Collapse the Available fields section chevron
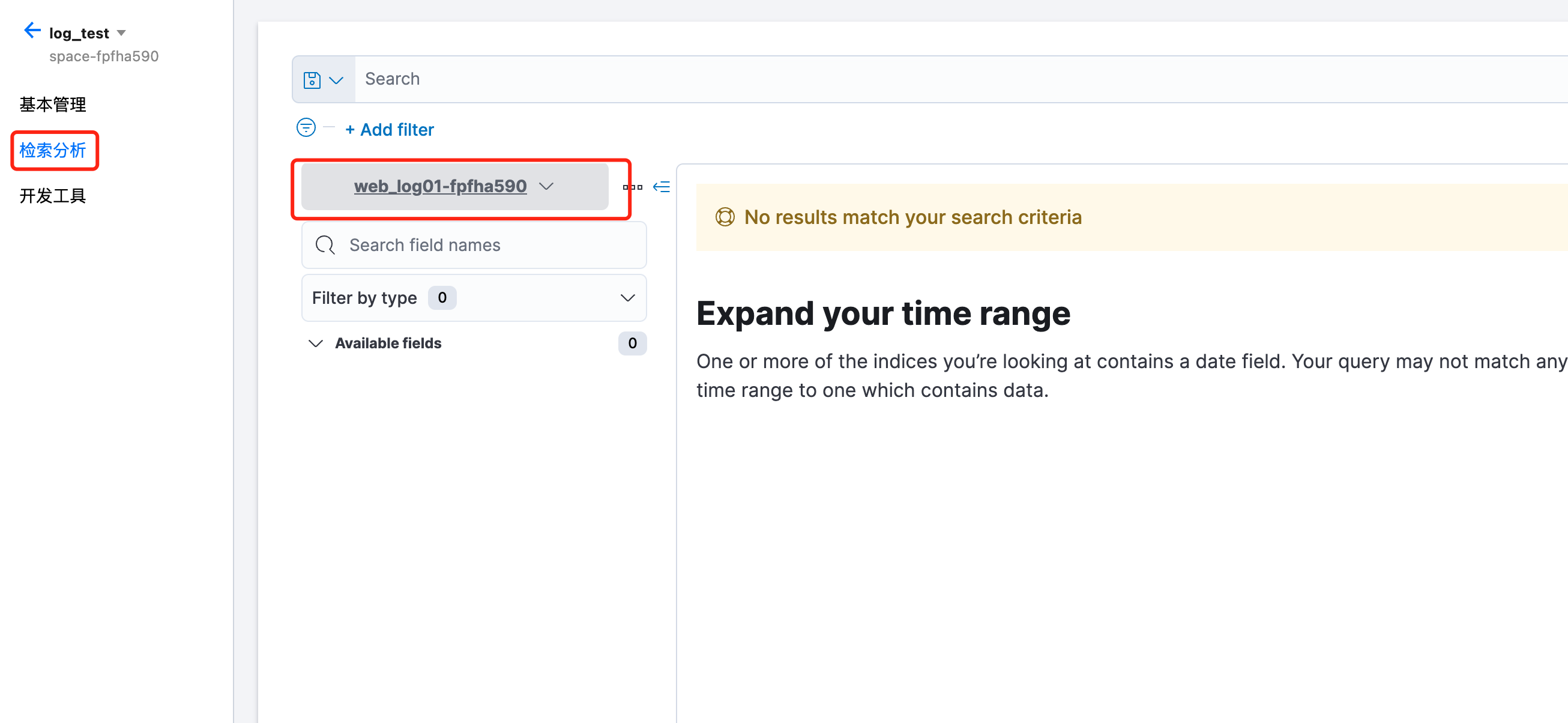The image size is (1568, 723). point(315,343)
